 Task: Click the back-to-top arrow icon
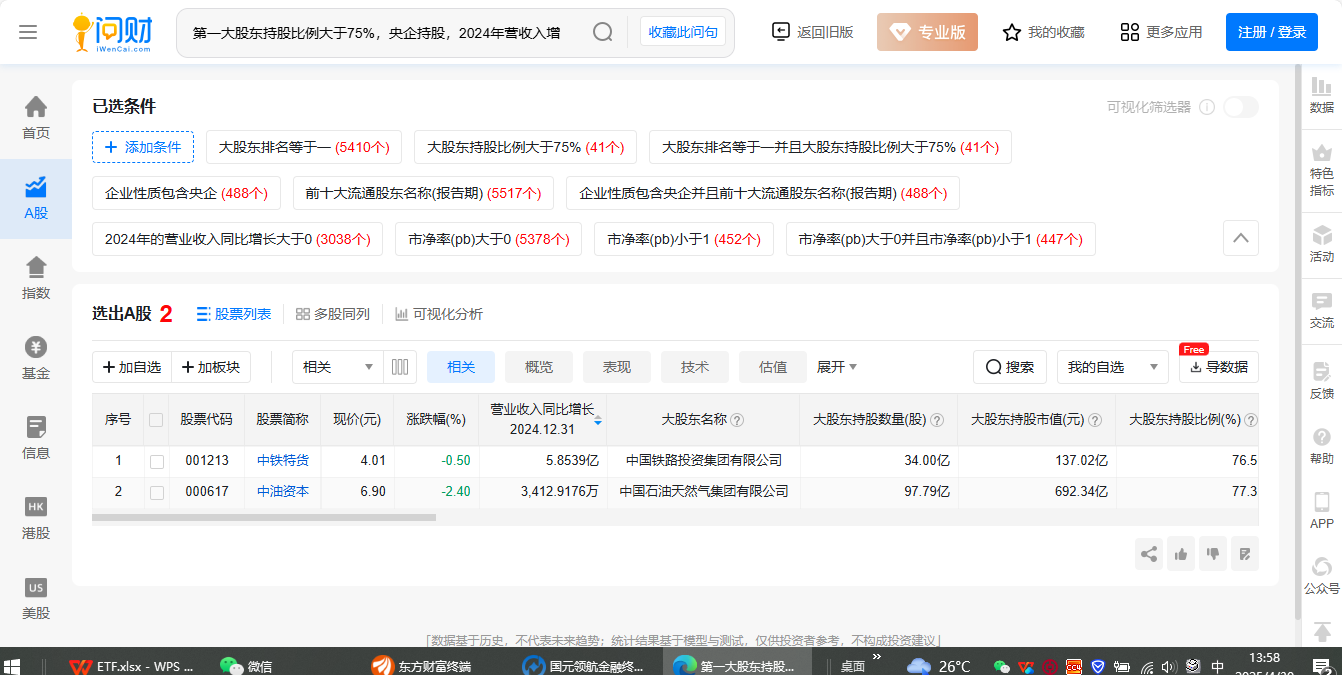pyautogui.click(x=1322, y=632)
